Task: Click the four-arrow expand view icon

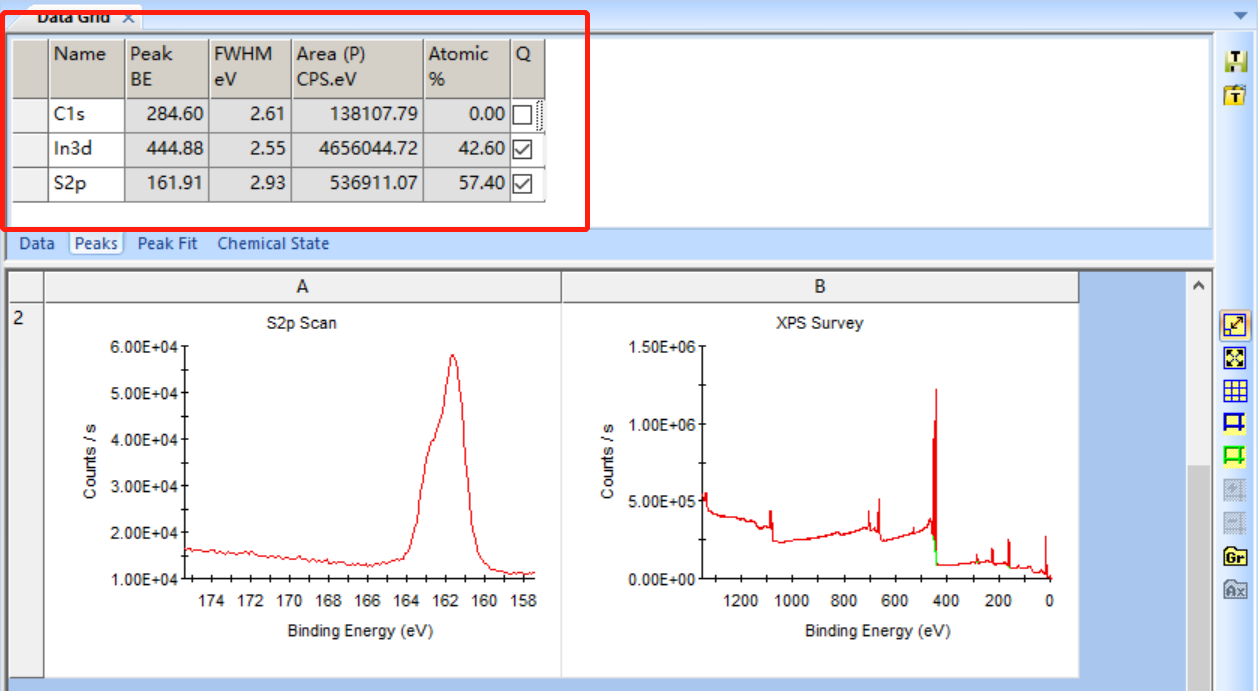Action: 1235,358
